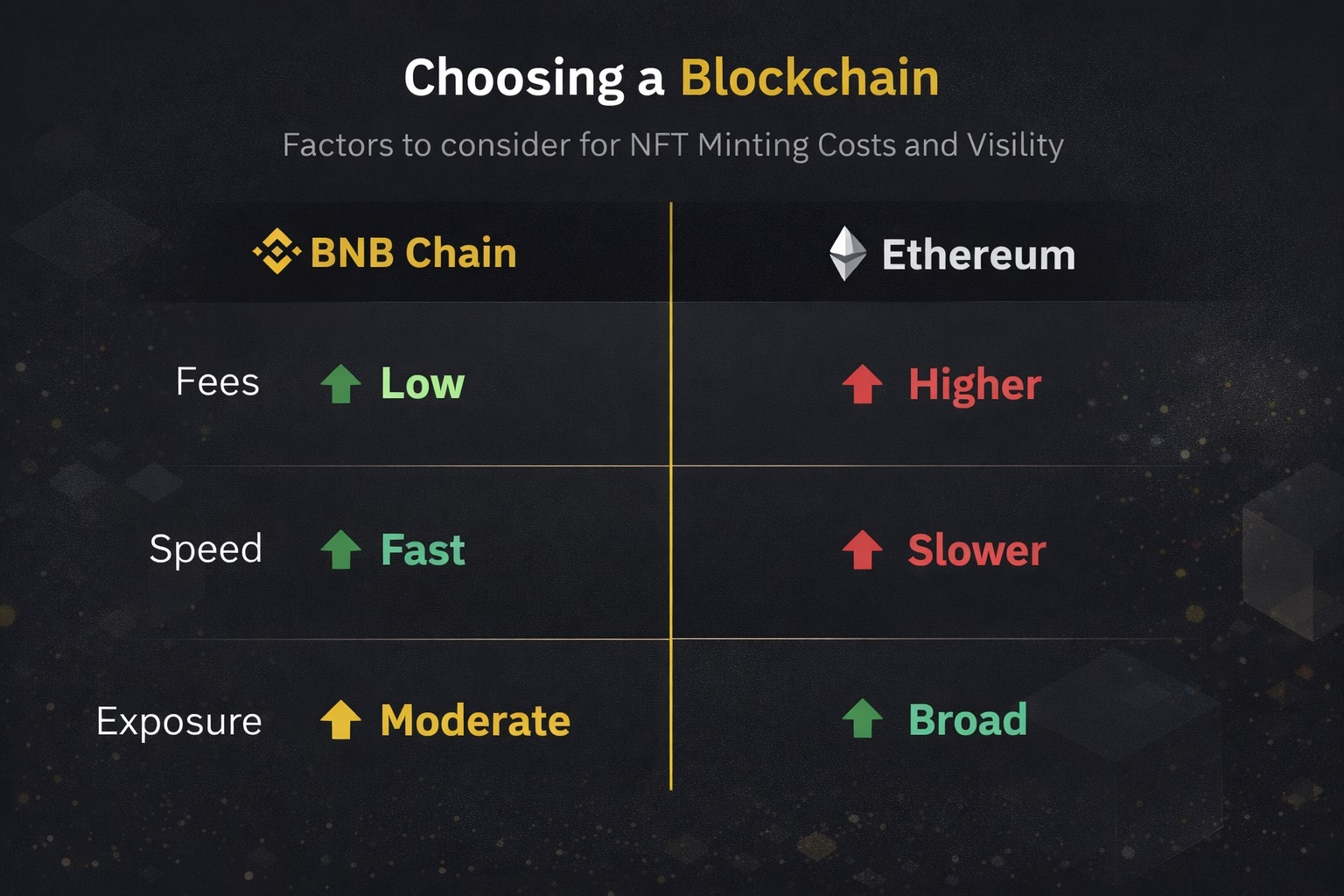
Task: Click the red arrow beside Slower
Action: 862,549
